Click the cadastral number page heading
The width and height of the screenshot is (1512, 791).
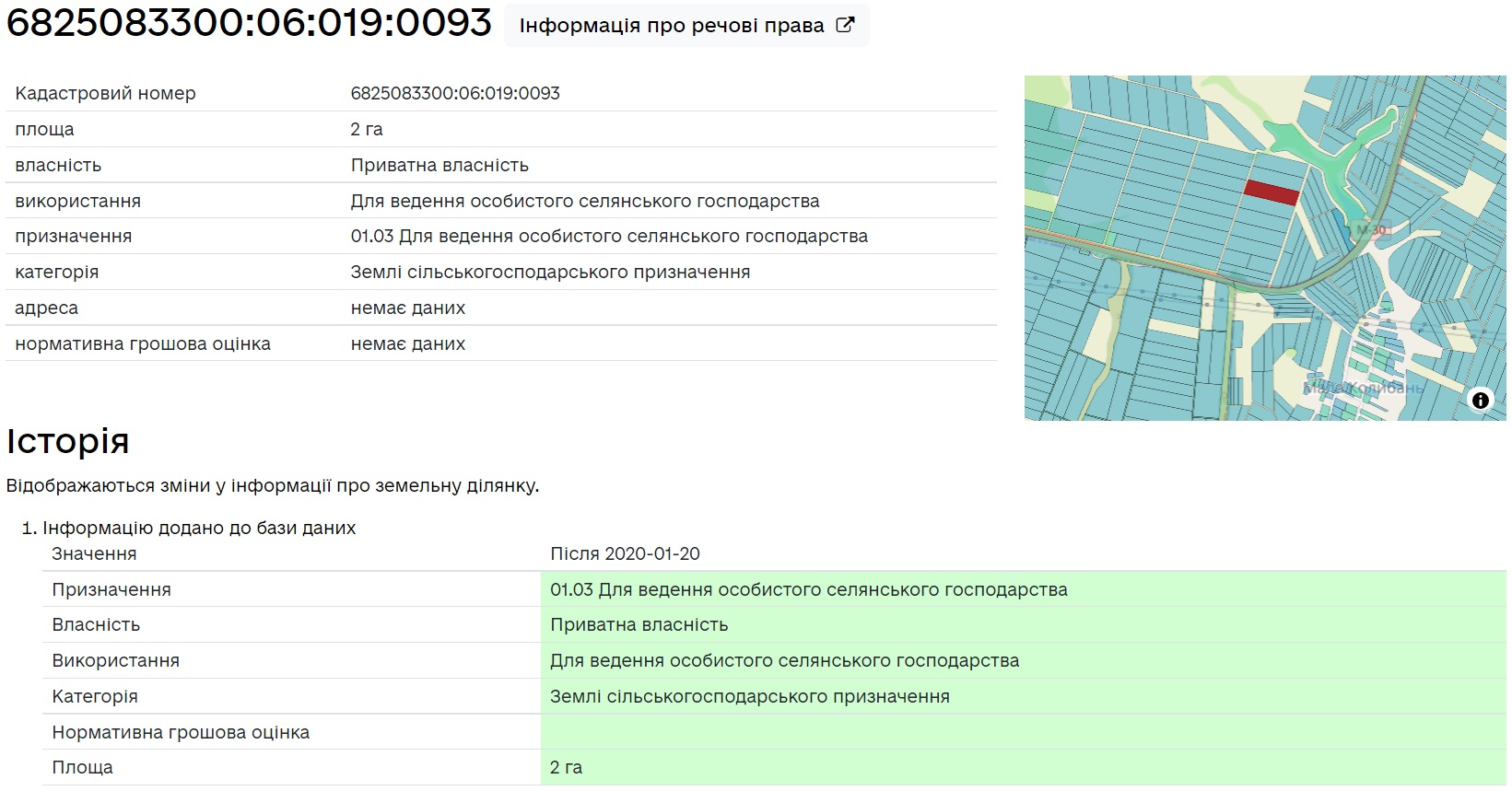click(249, 23)
